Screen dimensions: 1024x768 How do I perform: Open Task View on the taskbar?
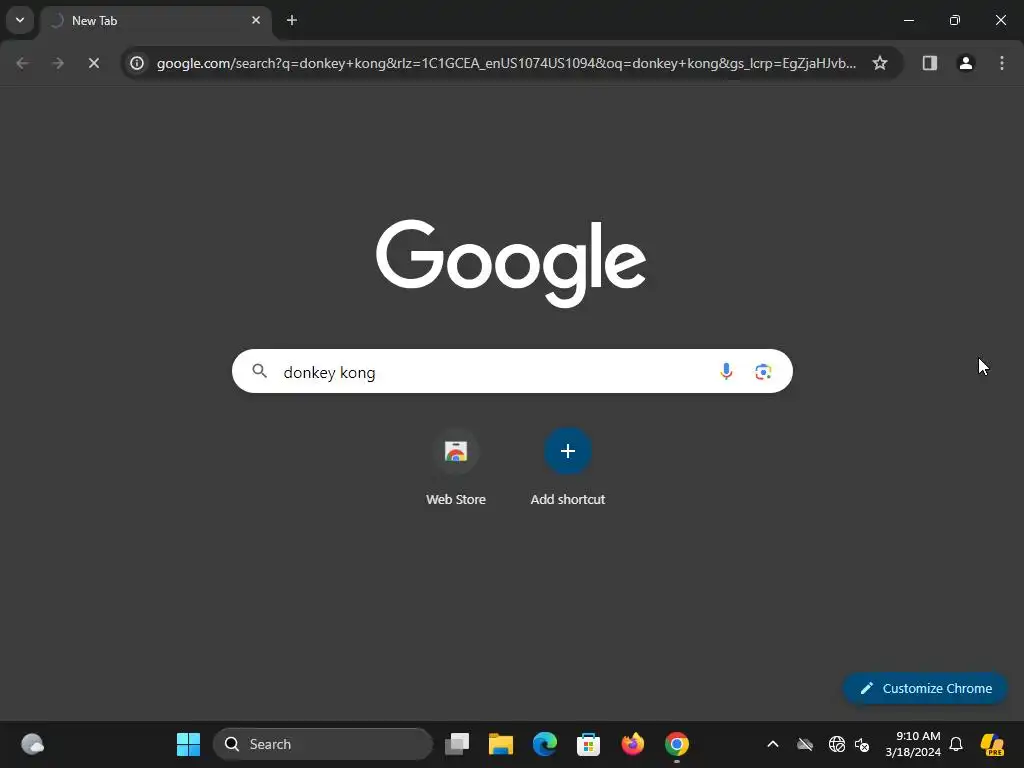[456, 744]
